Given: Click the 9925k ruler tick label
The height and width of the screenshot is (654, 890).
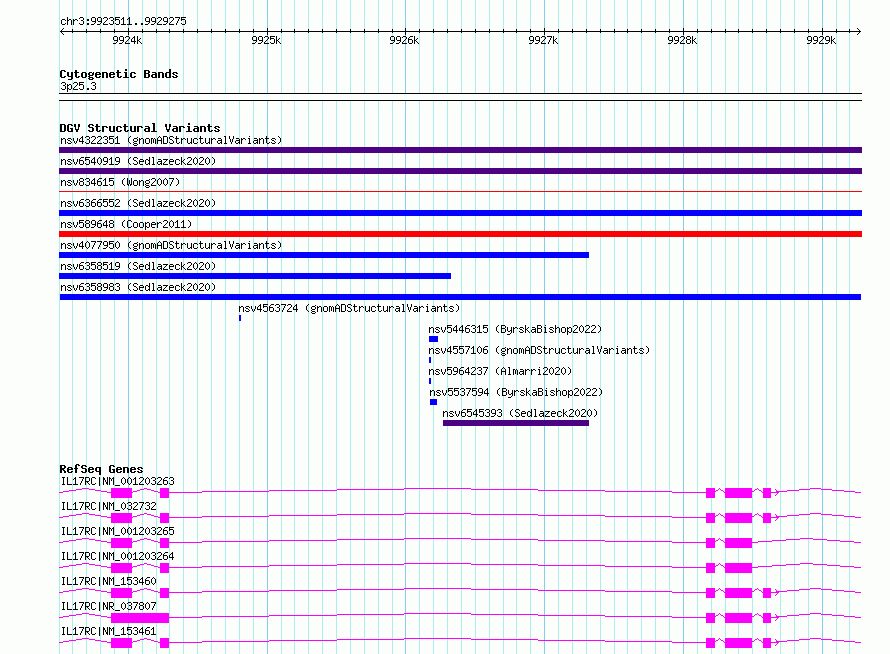Looking at the screenshot, I should (x=266, y=40).
